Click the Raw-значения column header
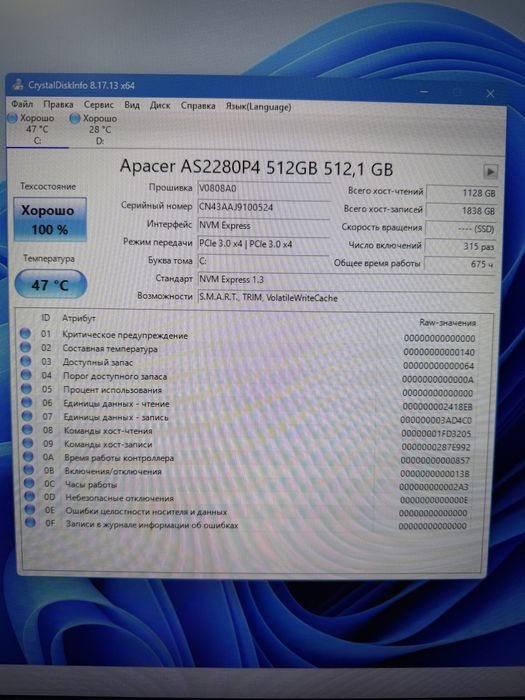The image size is (525, 700). [x=447, y=322]
